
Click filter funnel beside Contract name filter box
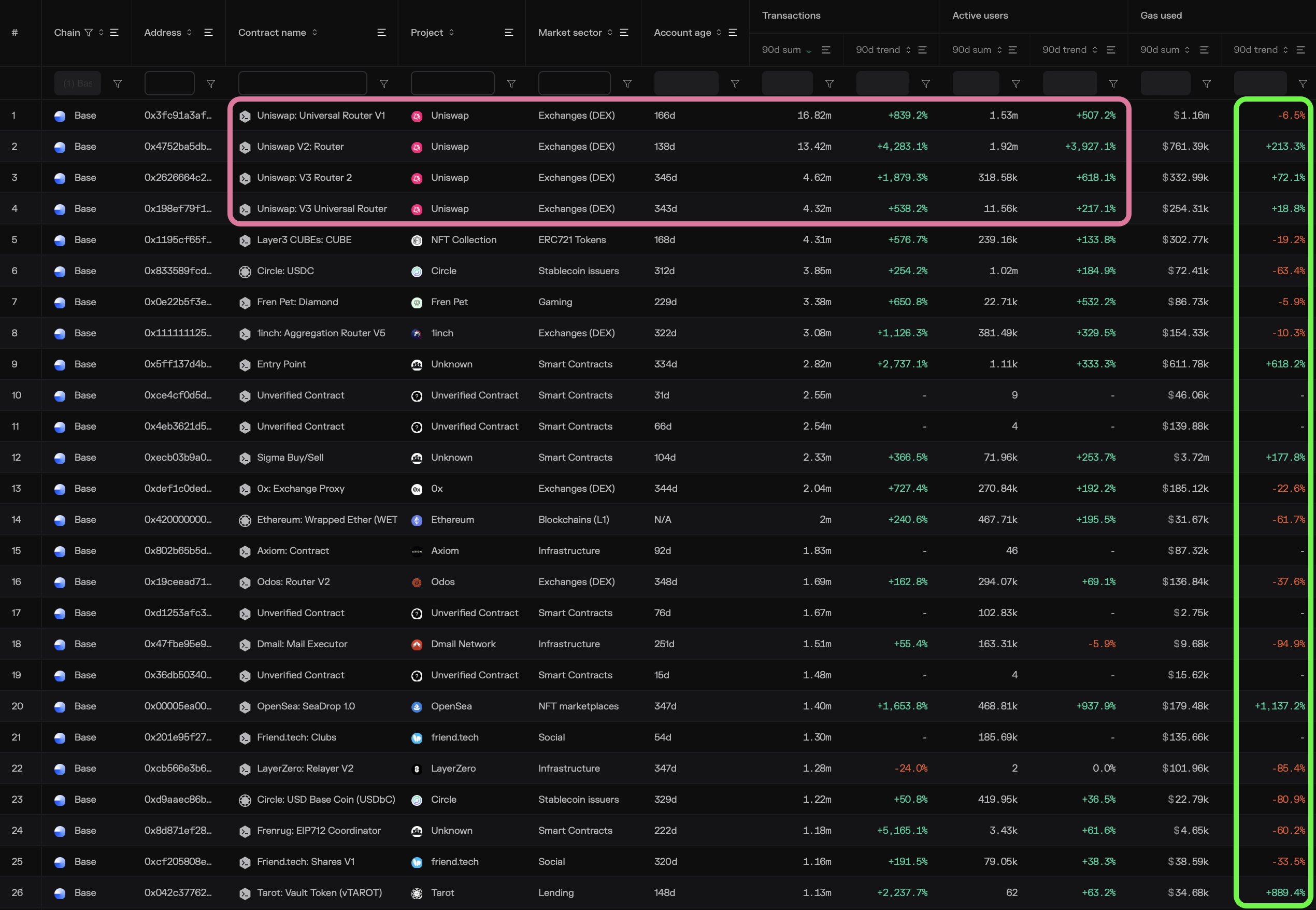384,84
